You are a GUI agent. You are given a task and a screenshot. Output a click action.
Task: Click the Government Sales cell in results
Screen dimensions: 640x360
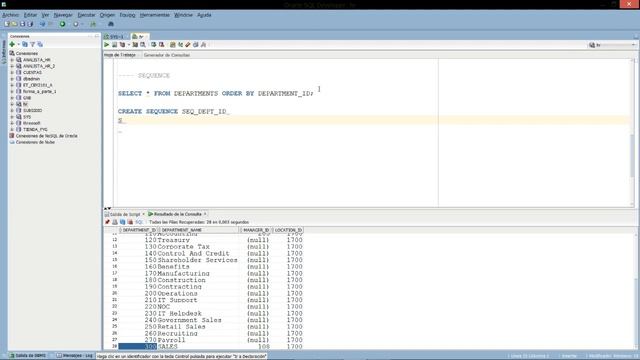pyautogui.click(x=199, y=320)
